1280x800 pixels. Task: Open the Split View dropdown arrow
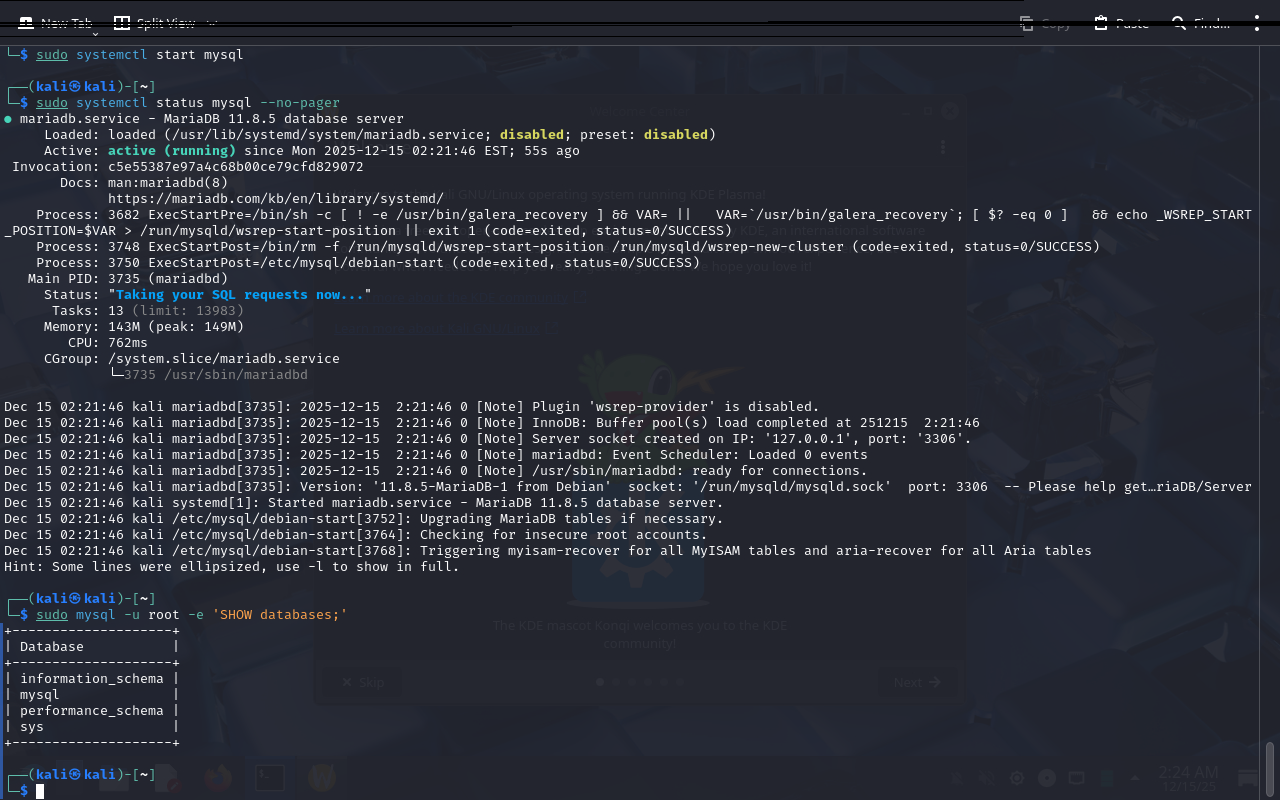pos(211,23)
